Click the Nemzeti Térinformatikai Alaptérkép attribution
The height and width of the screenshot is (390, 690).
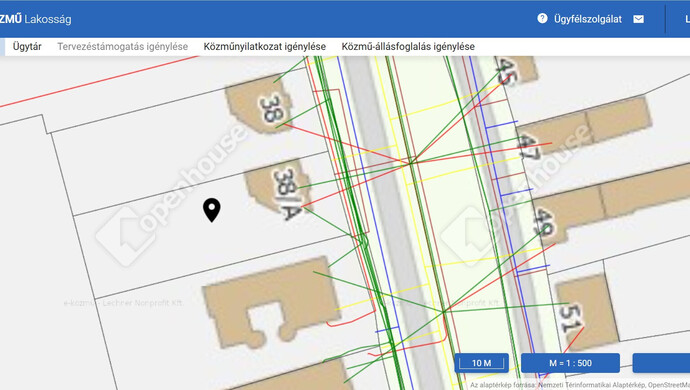click(x=591, y=385)
